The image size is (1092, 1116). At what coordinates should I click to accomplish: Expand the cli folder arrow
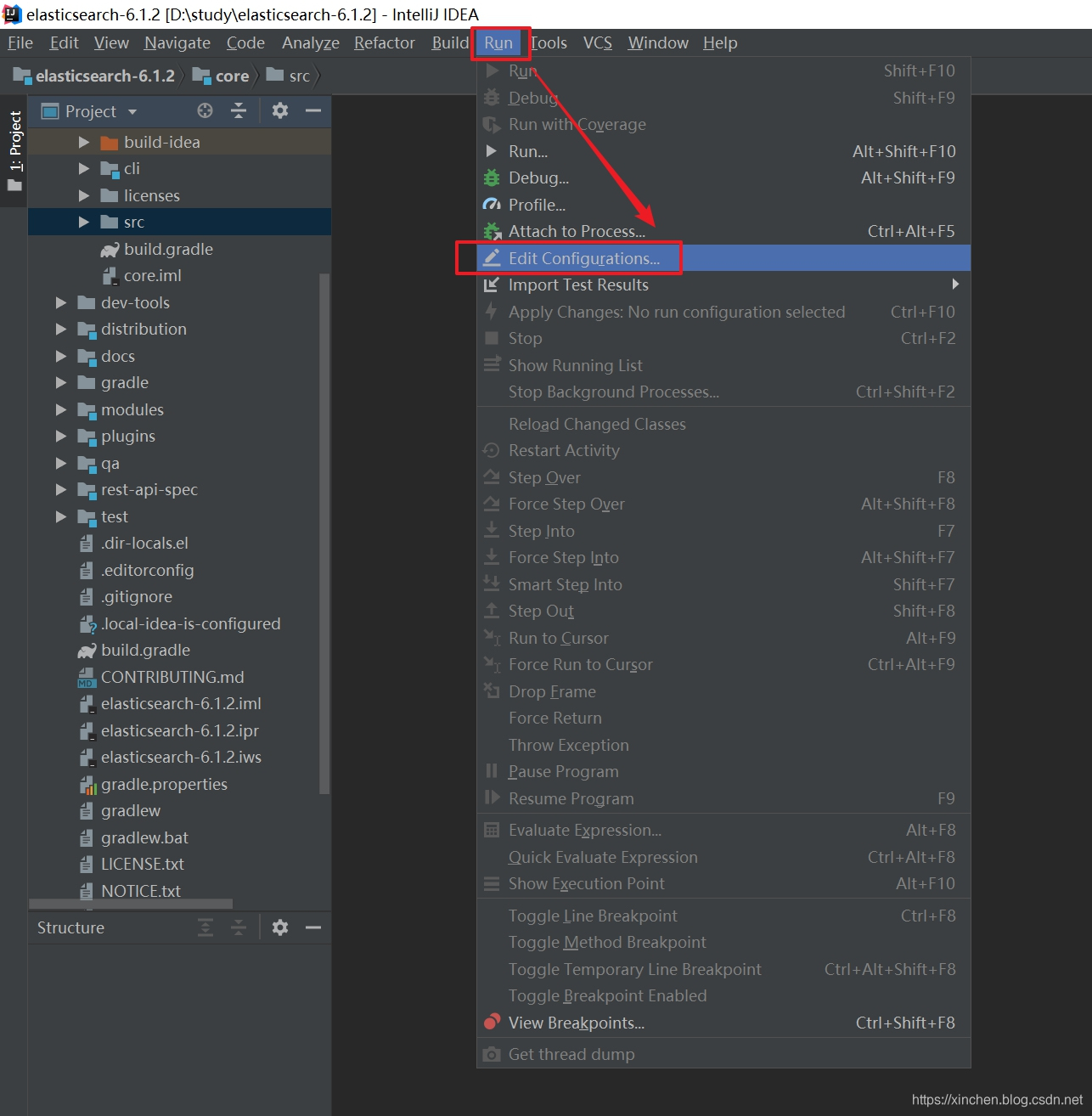point(84,168)
